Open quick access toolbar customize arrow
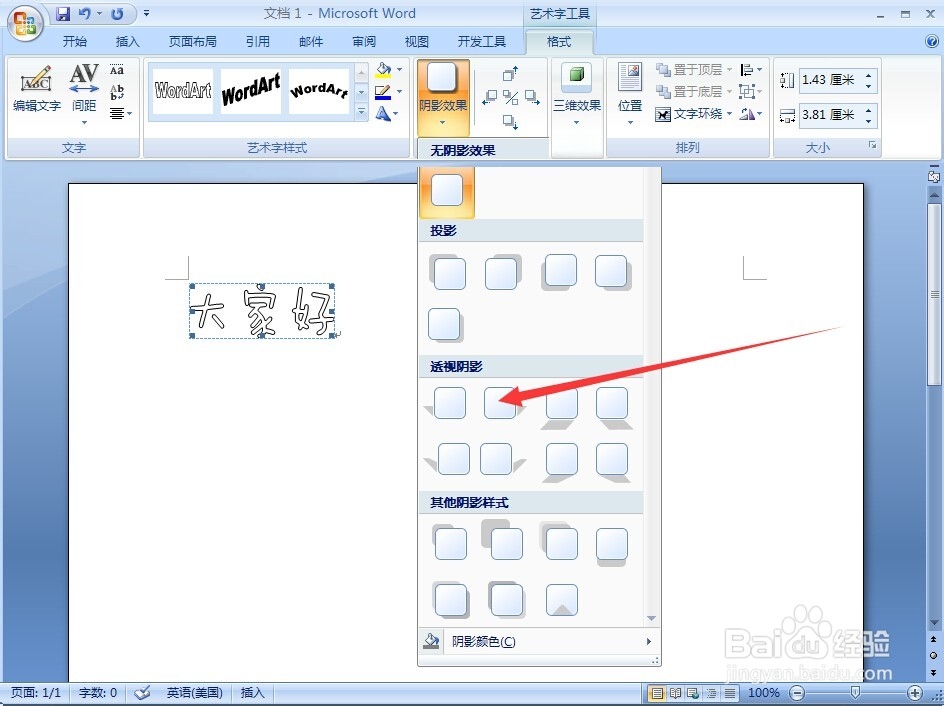944x706 pixels. pyautogui.click(x=146, y=13)
